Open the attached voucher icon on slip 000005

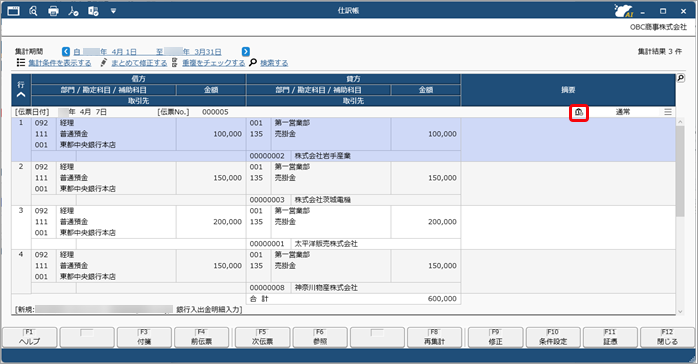click(579, 112)
